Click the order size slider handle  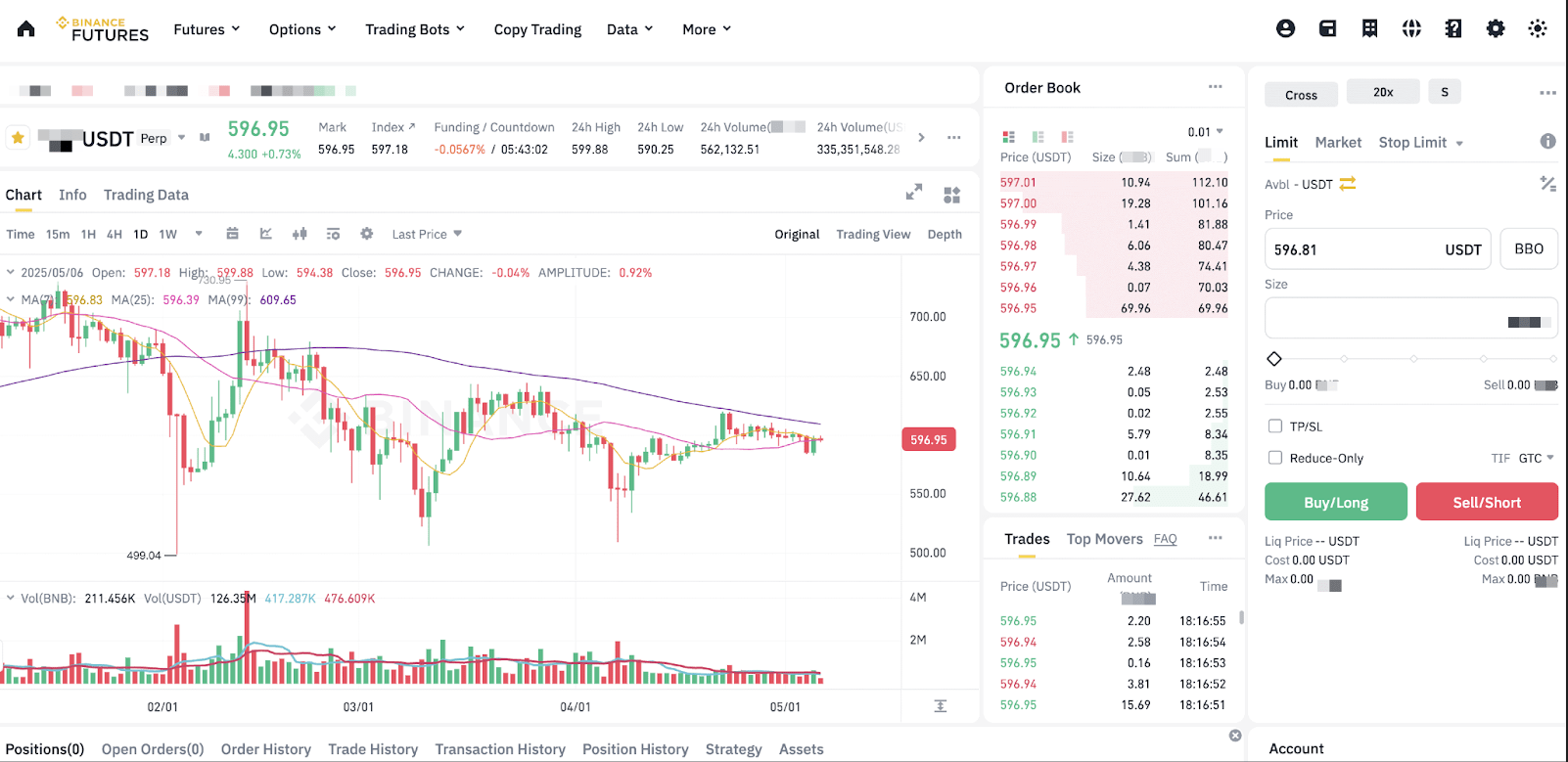click(1274, 359)
